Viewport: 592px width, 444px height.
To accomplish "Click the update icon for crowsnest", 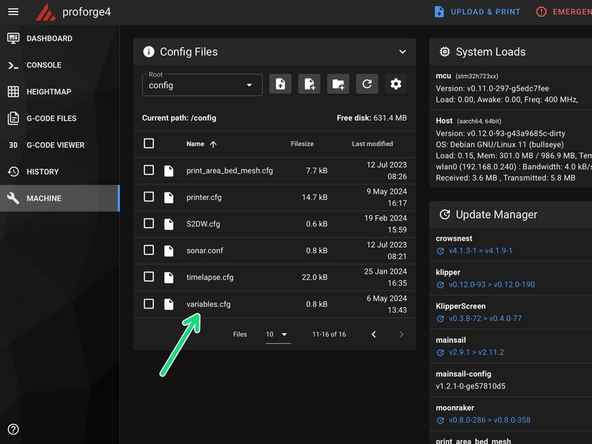I will pyautogui.click(x=440, y=251).
